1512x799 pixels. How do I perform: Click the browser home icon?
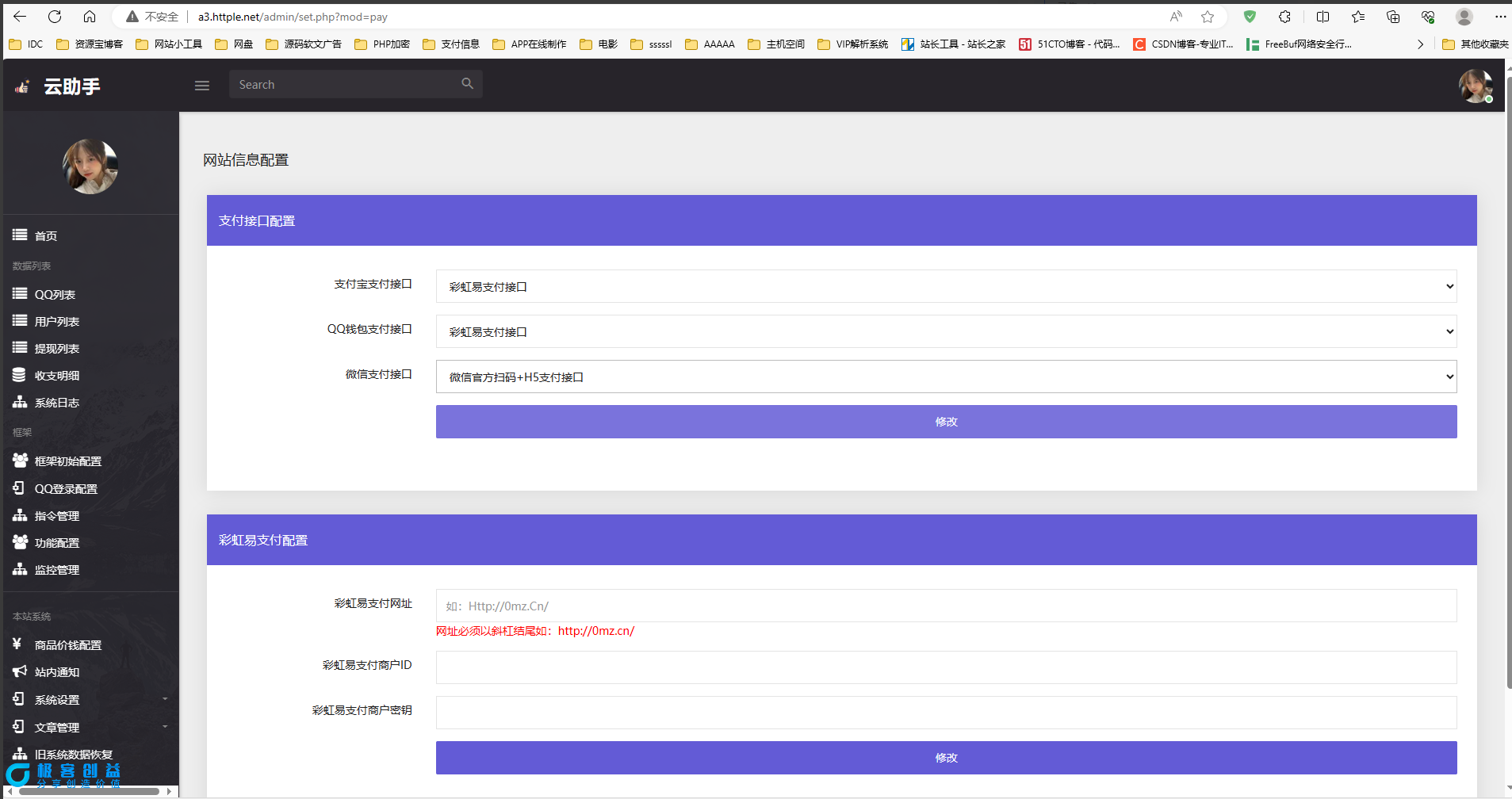coord(90,17)
